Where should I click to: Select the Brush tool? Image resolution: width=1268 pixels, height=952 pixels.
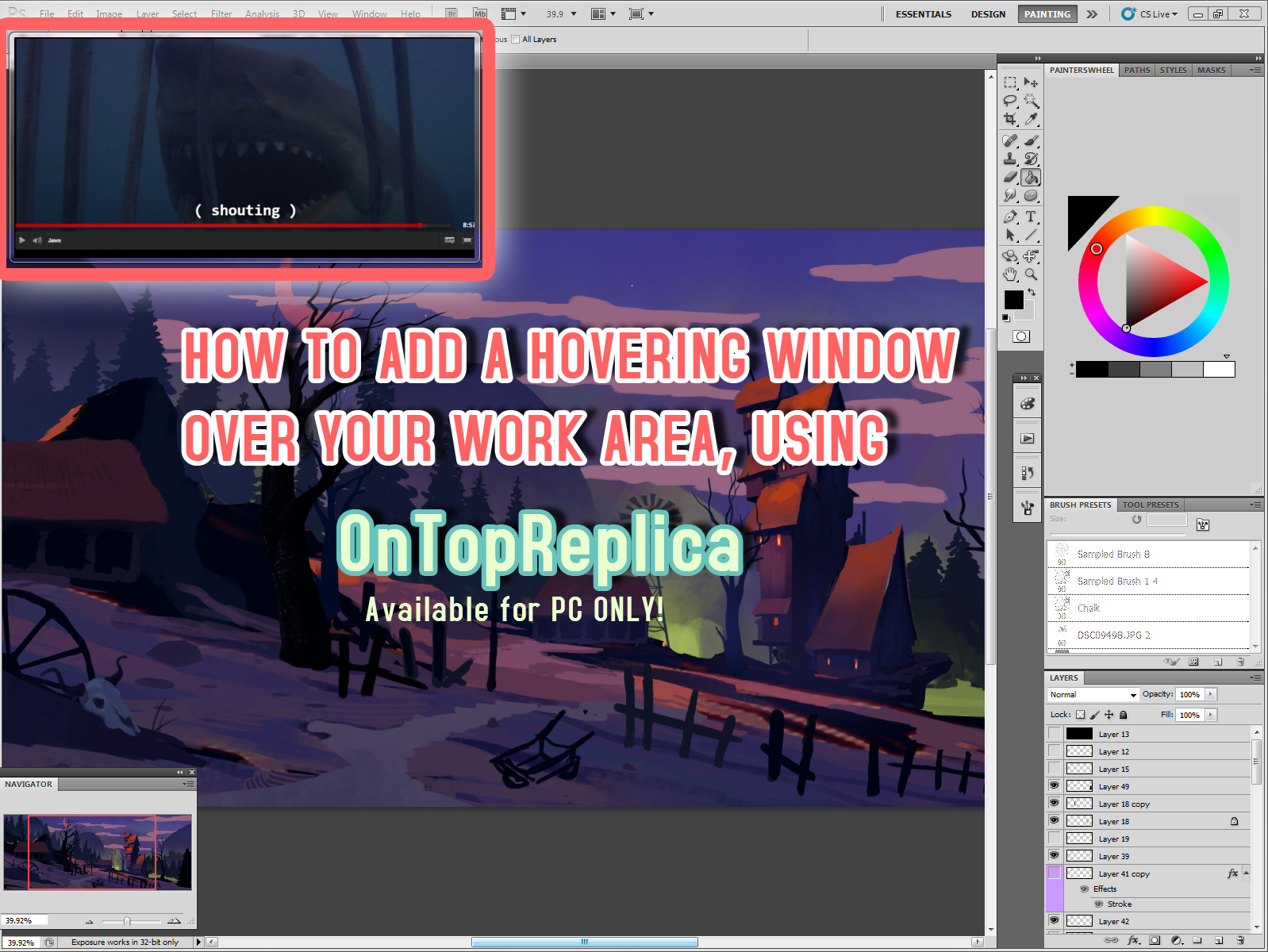(x=1031, y=140)
